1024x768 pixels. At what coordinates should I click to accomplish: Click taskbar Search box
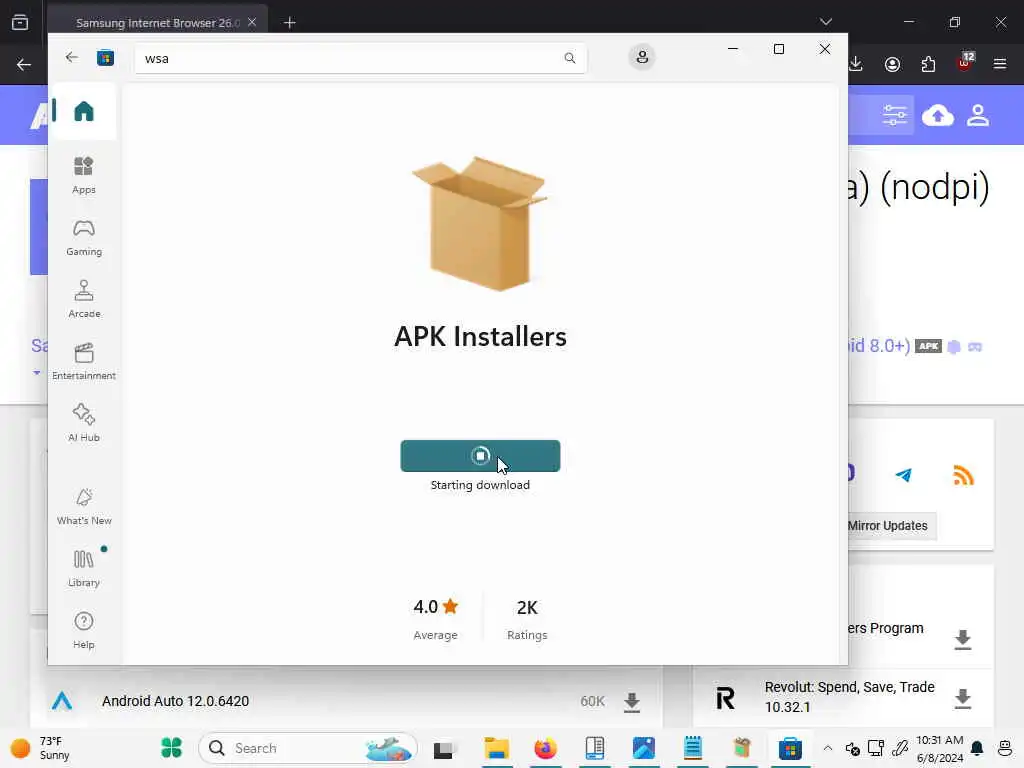(307, 748)
